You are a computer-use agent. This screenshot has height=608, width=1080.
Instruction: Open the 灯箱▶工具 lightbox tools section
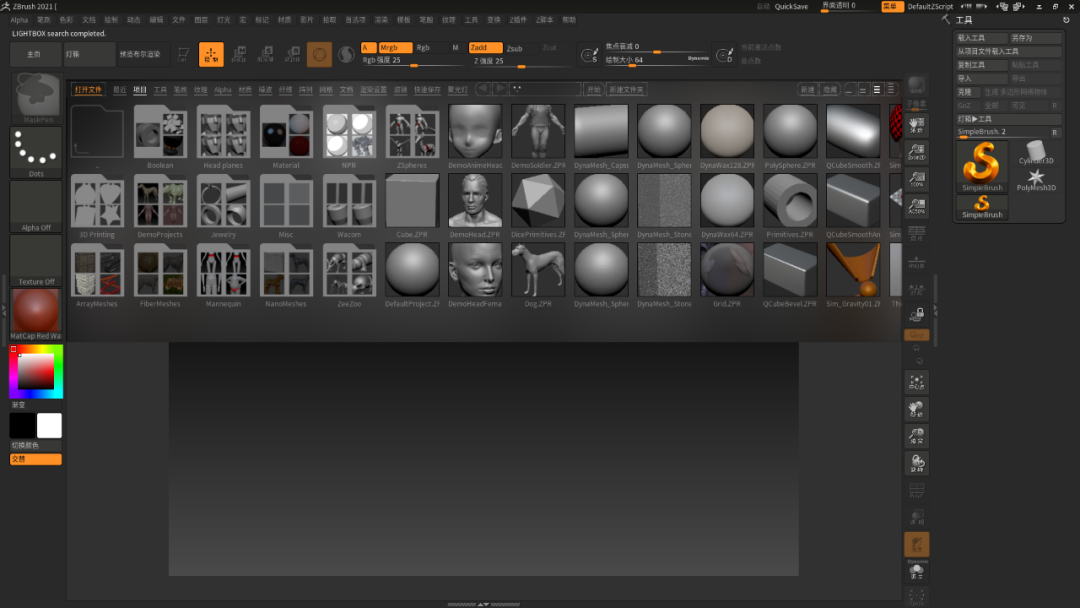point(1008,119)
